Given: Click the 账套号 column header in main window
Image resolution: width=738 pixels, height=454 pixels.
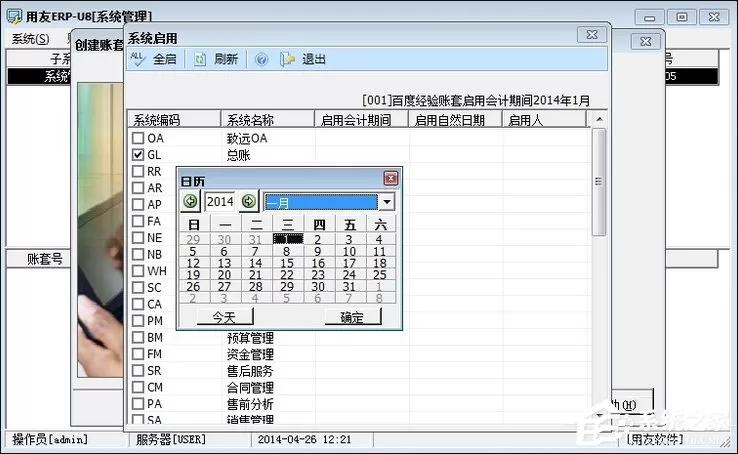Looking at the screenshot, I should tap(45, 259).
